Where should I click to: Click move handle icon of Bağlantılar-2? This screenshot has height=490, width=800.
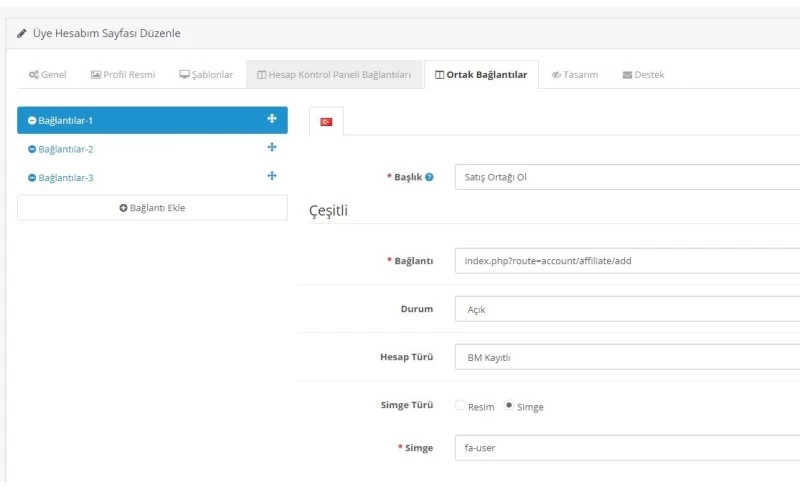[272, 147]
